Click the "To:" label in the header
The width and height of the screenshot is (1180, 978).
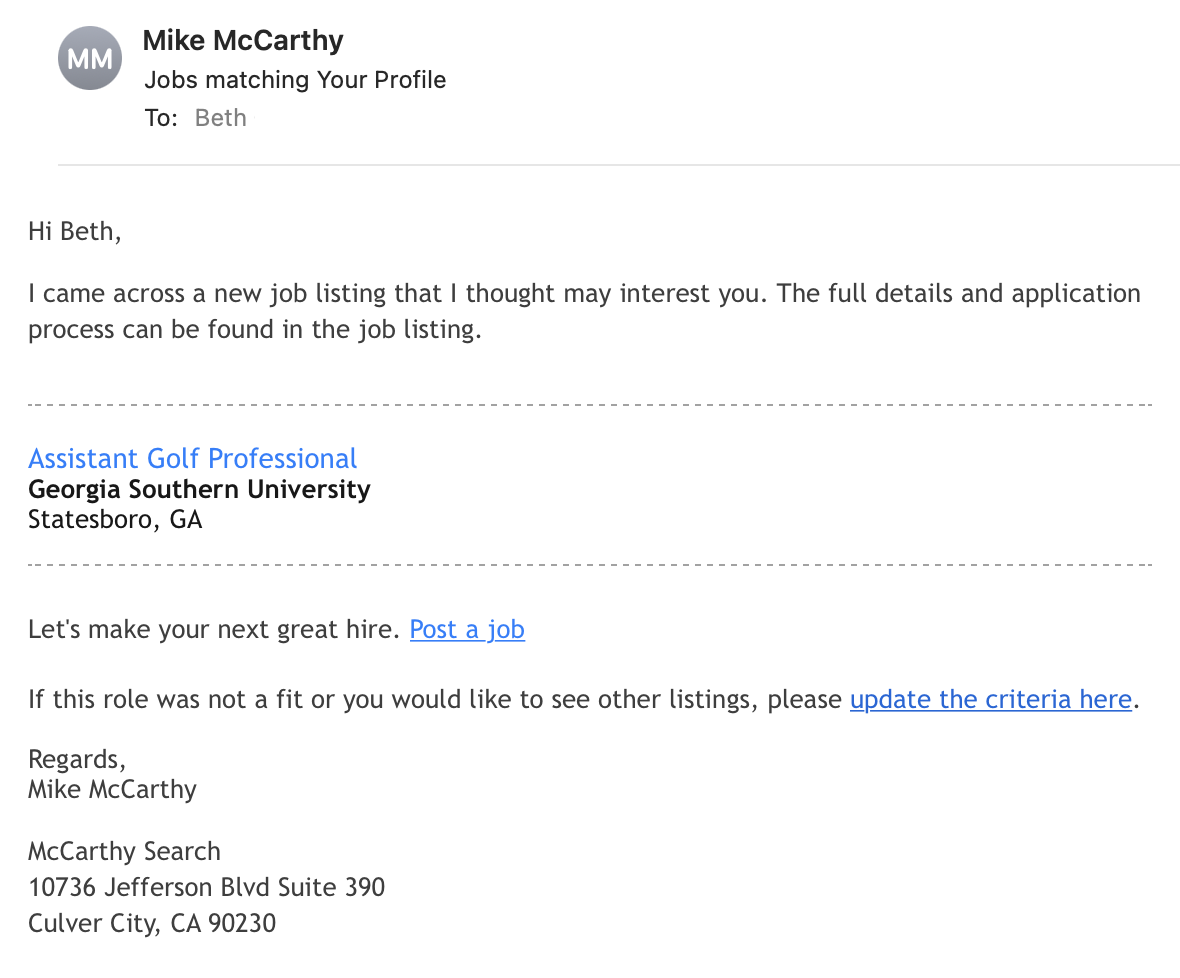(161, 118)
